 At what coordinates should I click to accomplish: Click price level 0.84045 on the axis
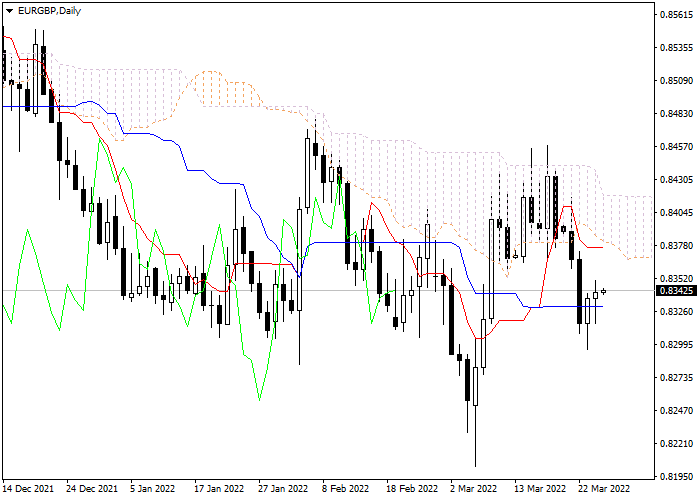point(676,212)
